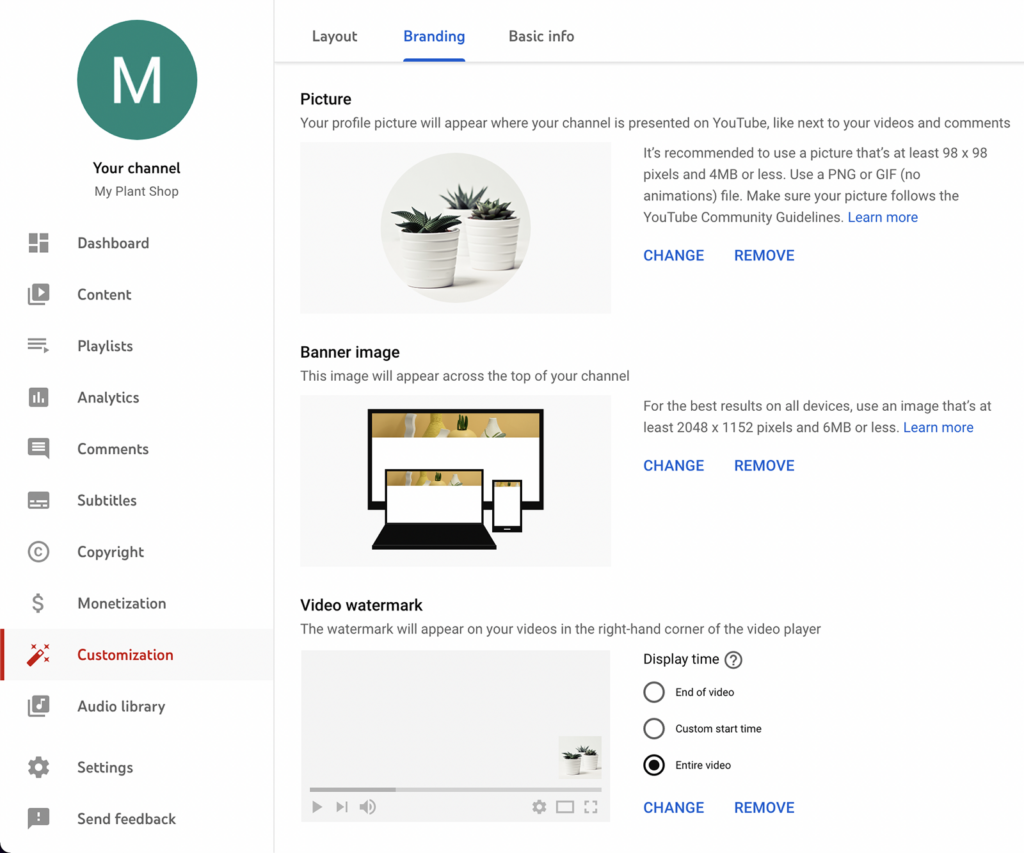Click the fullscreen icon in preview player

591,807
